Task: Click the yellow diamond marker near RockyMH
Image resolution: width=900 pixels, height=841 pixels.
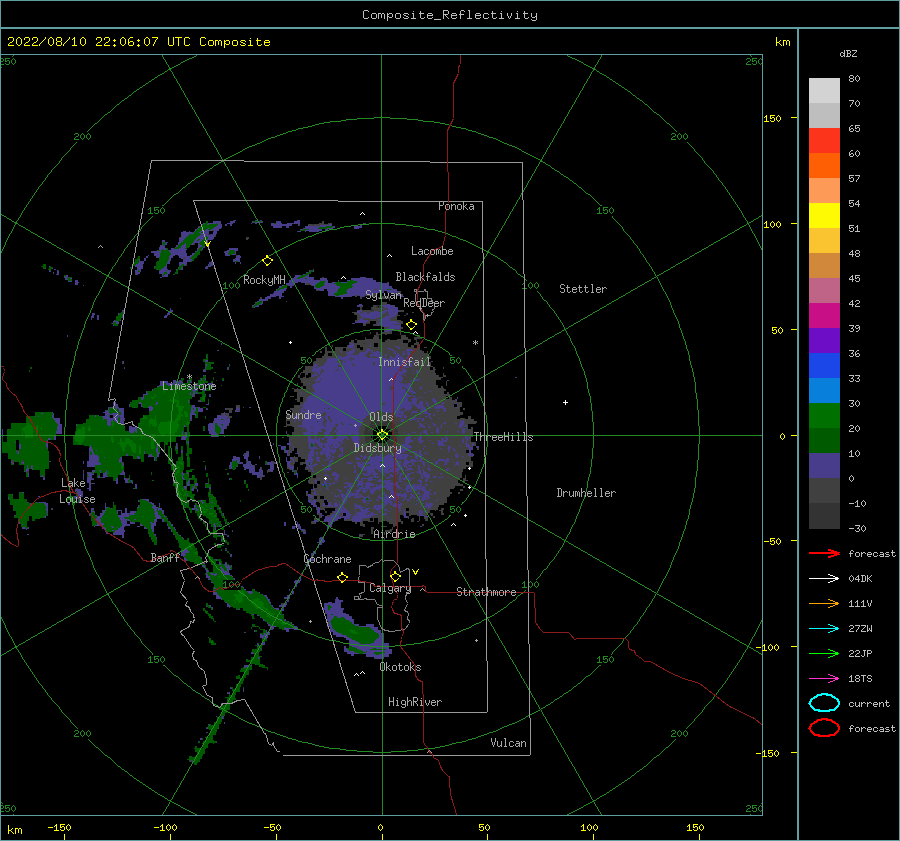Action: pyautogui.click(x=267, y=261)
